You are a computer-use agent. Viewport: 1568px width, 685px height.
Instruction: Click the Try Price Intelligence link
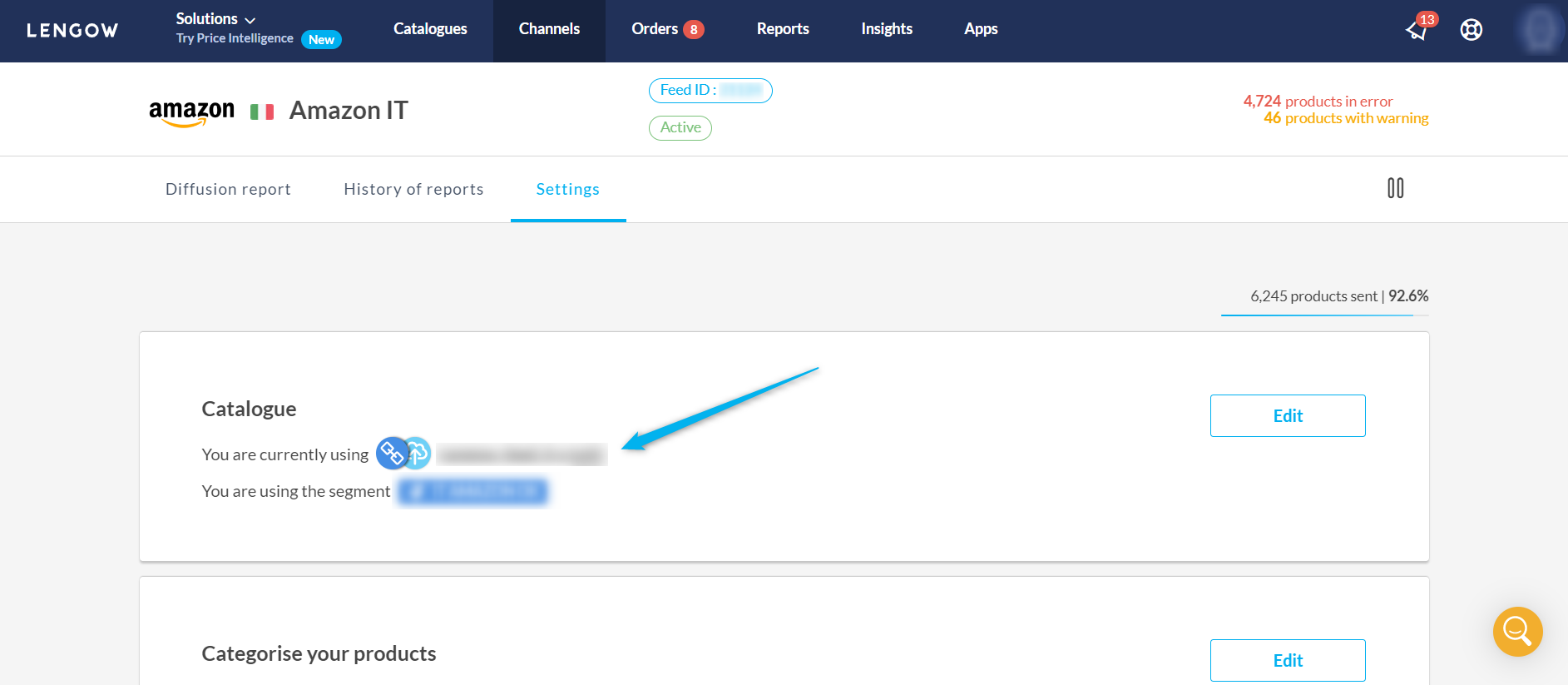pyautogui.click(x=235, y=38)
